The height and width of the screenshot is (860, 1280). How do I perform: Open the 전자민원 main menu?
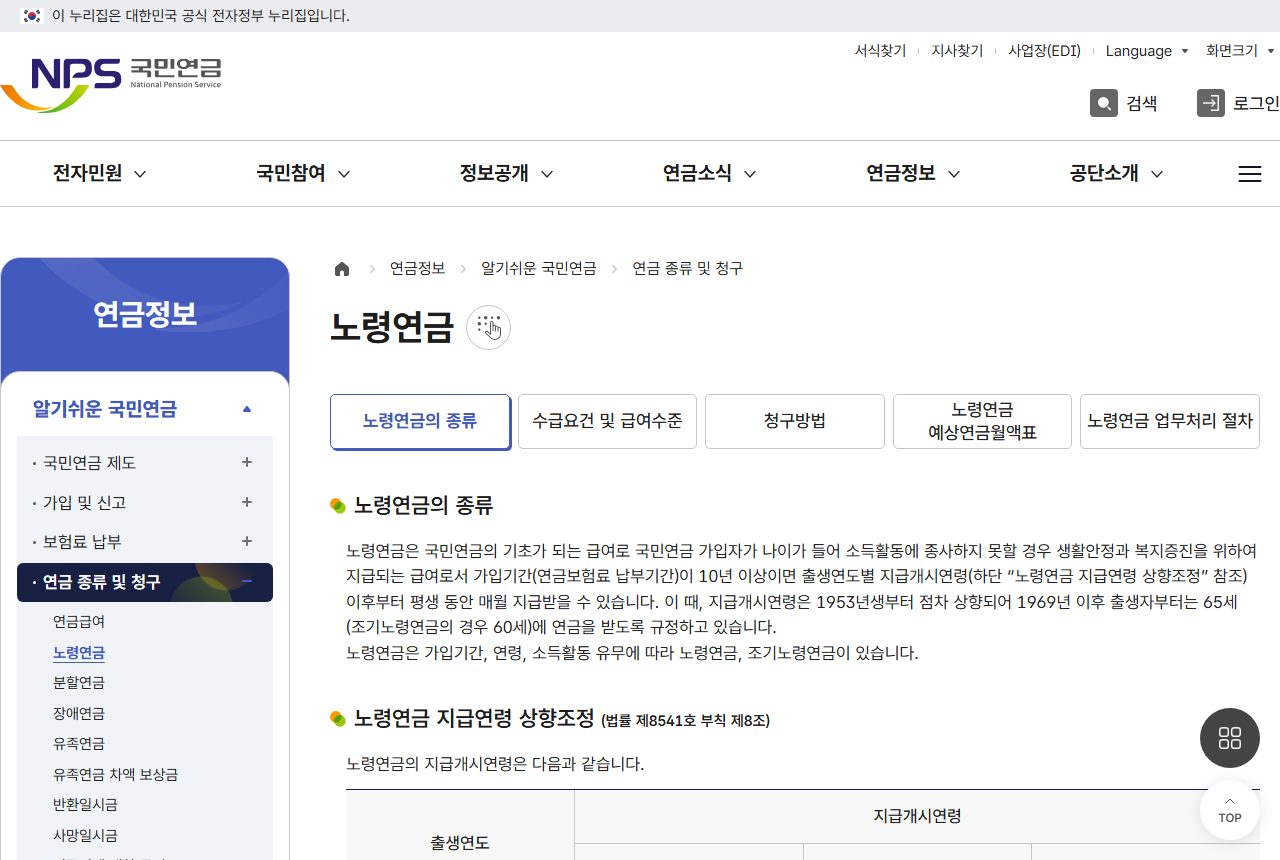(x=99, y=173)
